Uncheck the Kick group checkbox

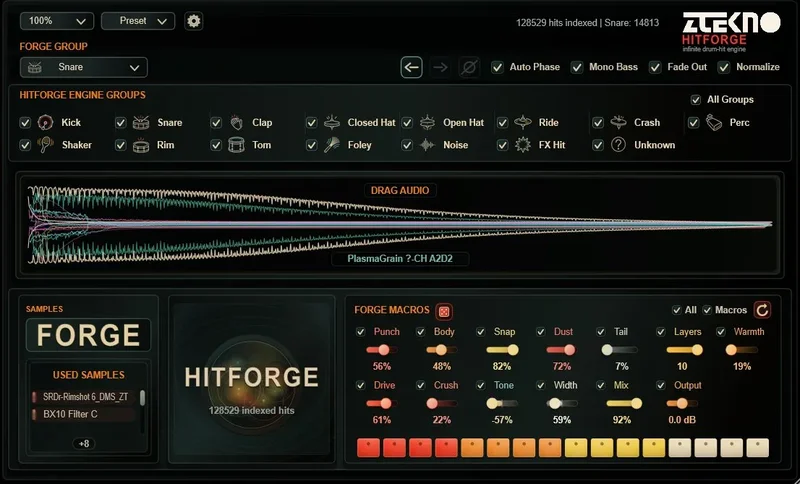24,122
